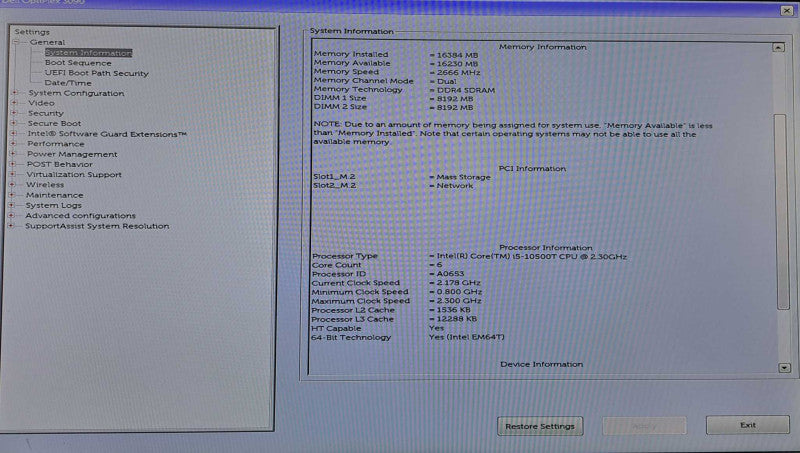Expand the Video plus icon

15,103
